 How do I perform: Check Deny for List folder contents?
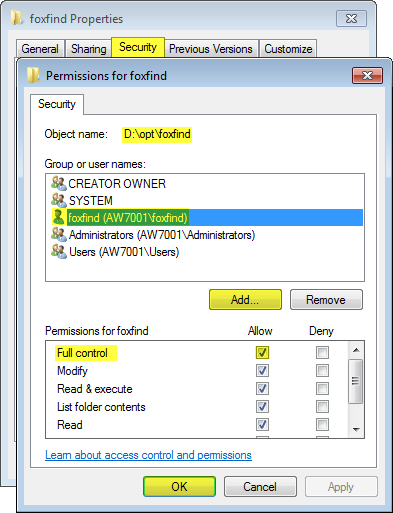click(x=322, y=407)
